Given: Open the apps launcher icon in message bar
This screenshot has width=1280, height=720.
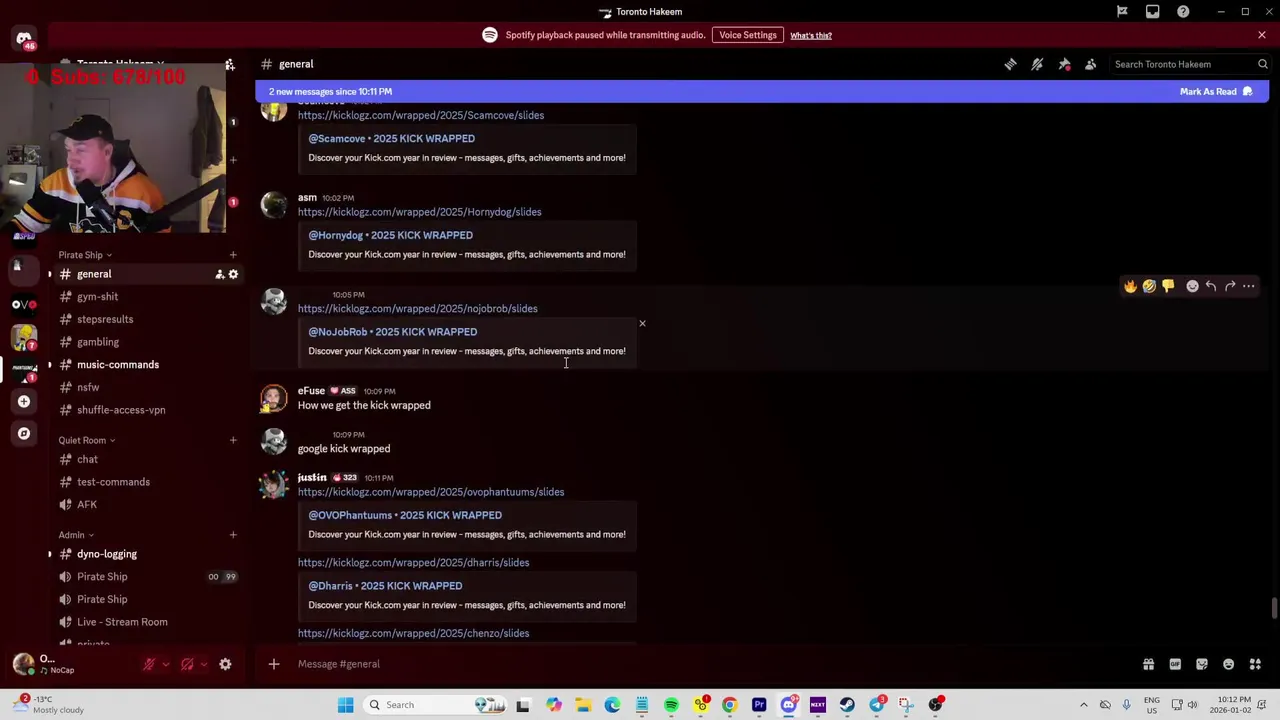Looking at the screenshot, I should pyautogui.click(x=1255, y=664).
